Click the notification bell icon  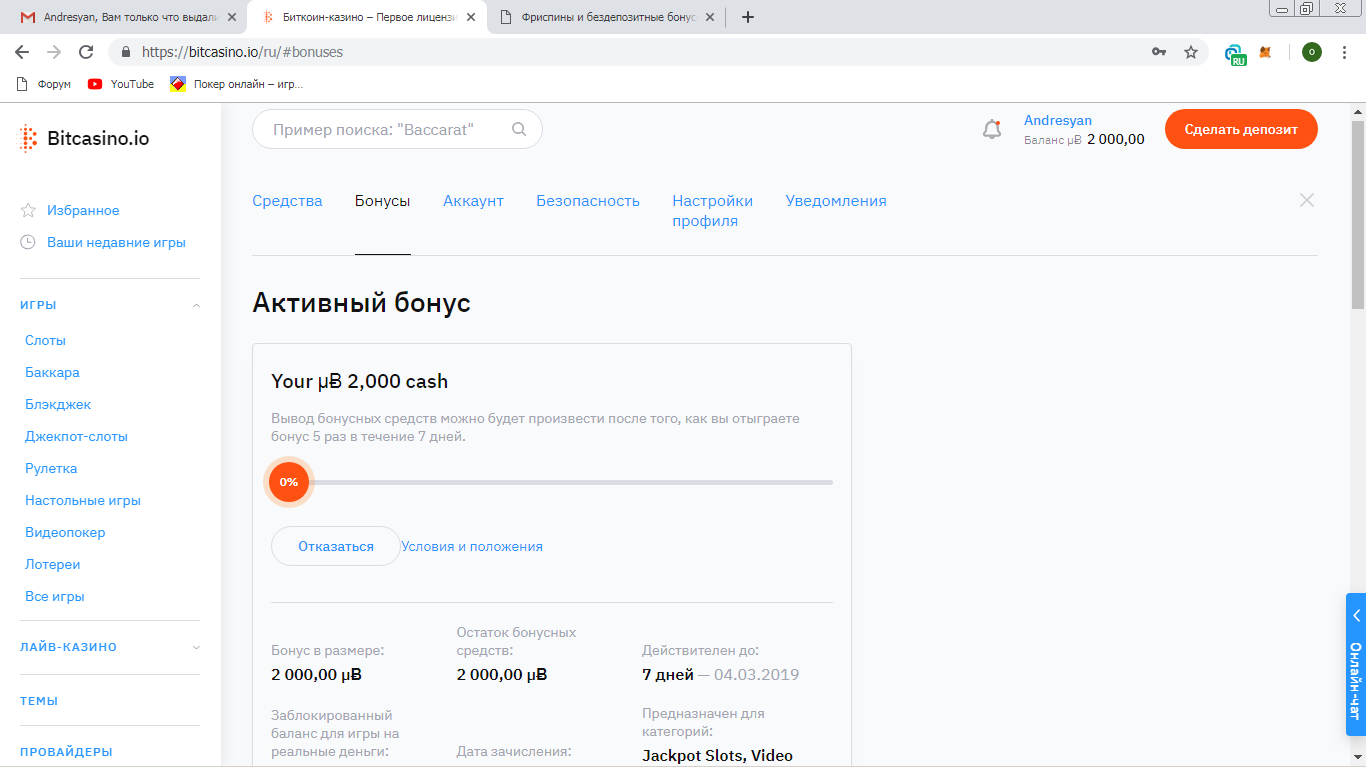tap(992, 129)
